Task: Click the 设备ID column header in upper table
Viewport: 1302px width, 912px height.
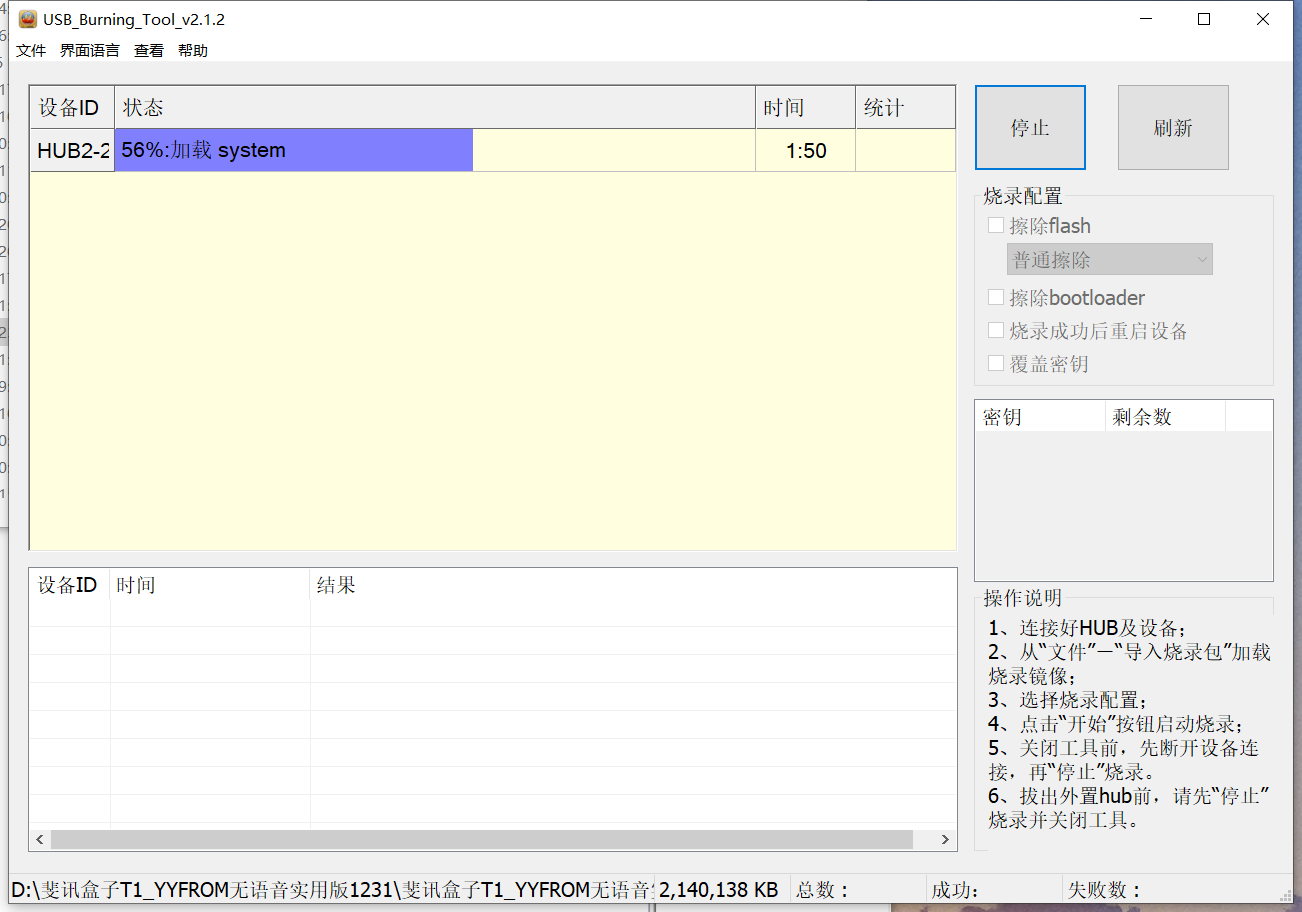Action: [x=72, y=107]
